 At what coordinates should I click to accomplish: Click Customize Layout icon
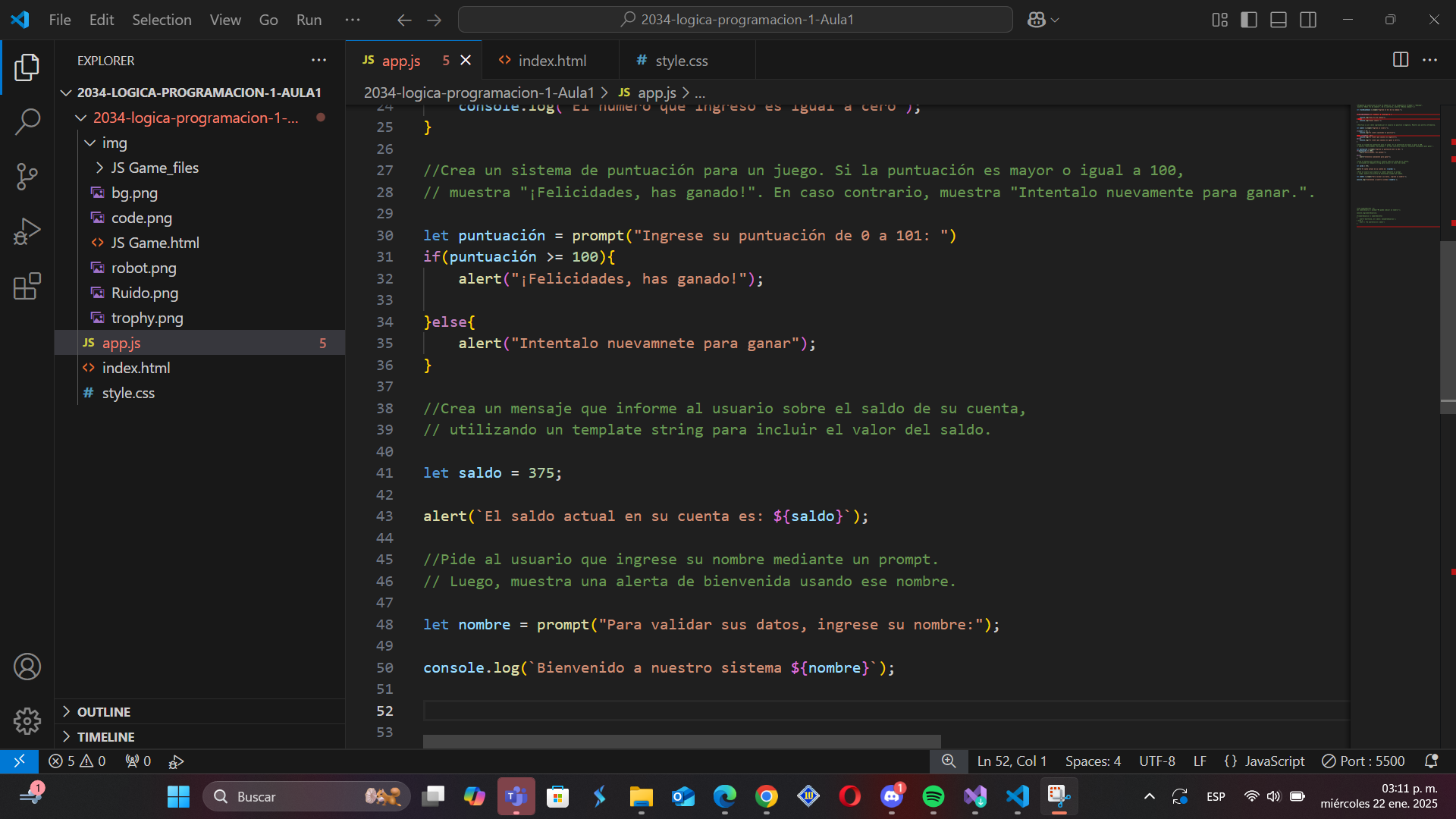coord(1219,20)
